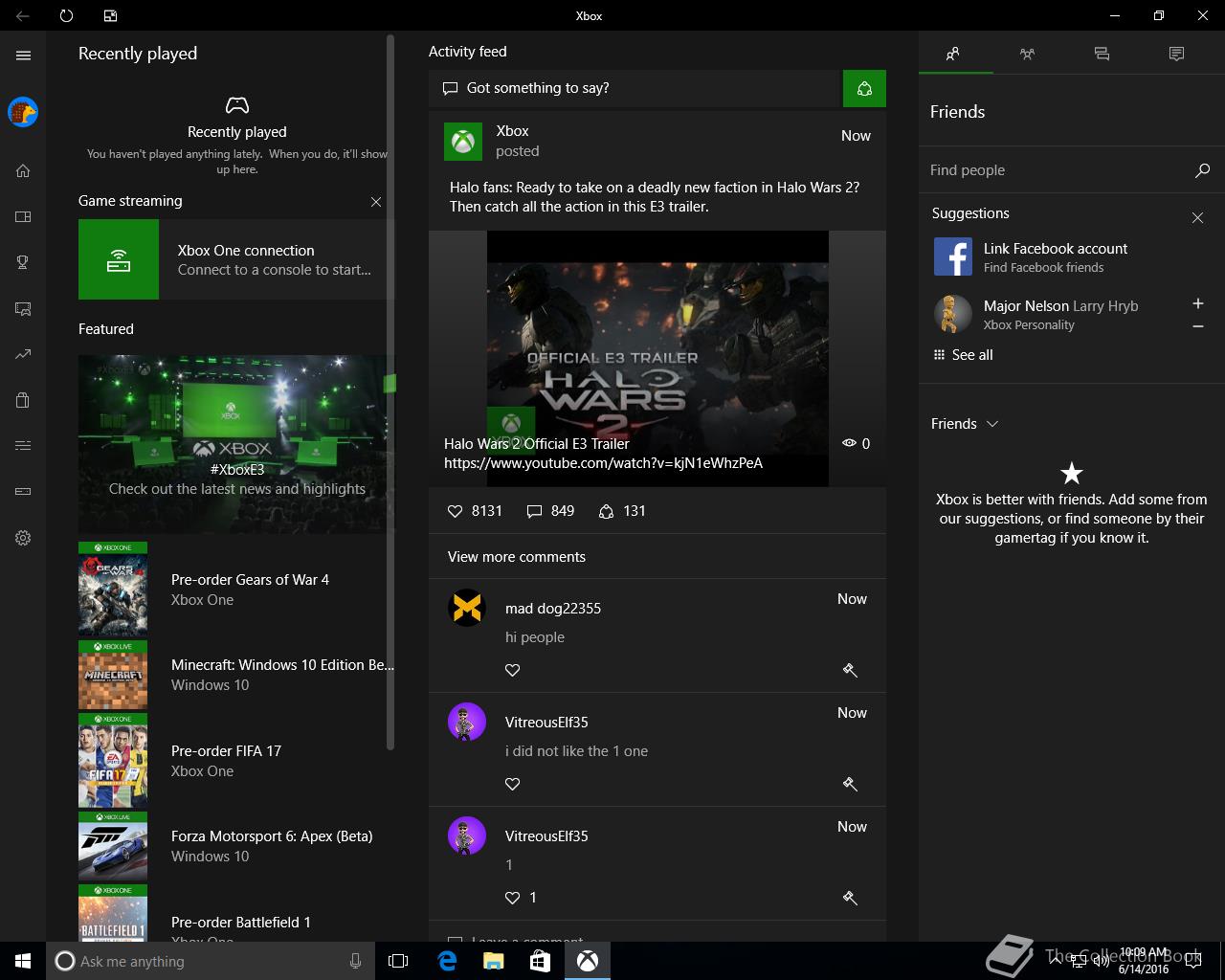Viewport: 1225px width, 980px height.
Task: Click the Cortana microphone icon
Action: pos(356,961)
